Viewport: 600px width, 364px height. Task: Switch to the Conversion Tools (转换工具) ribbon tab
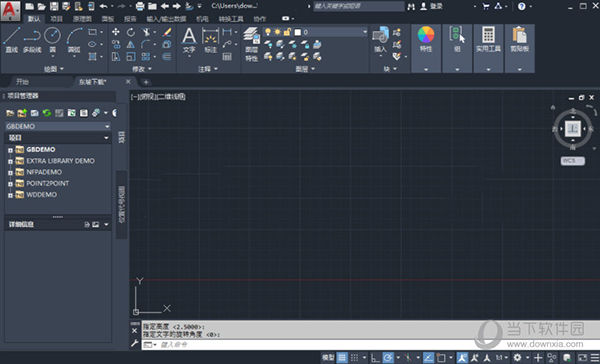[x=231, y=19]
